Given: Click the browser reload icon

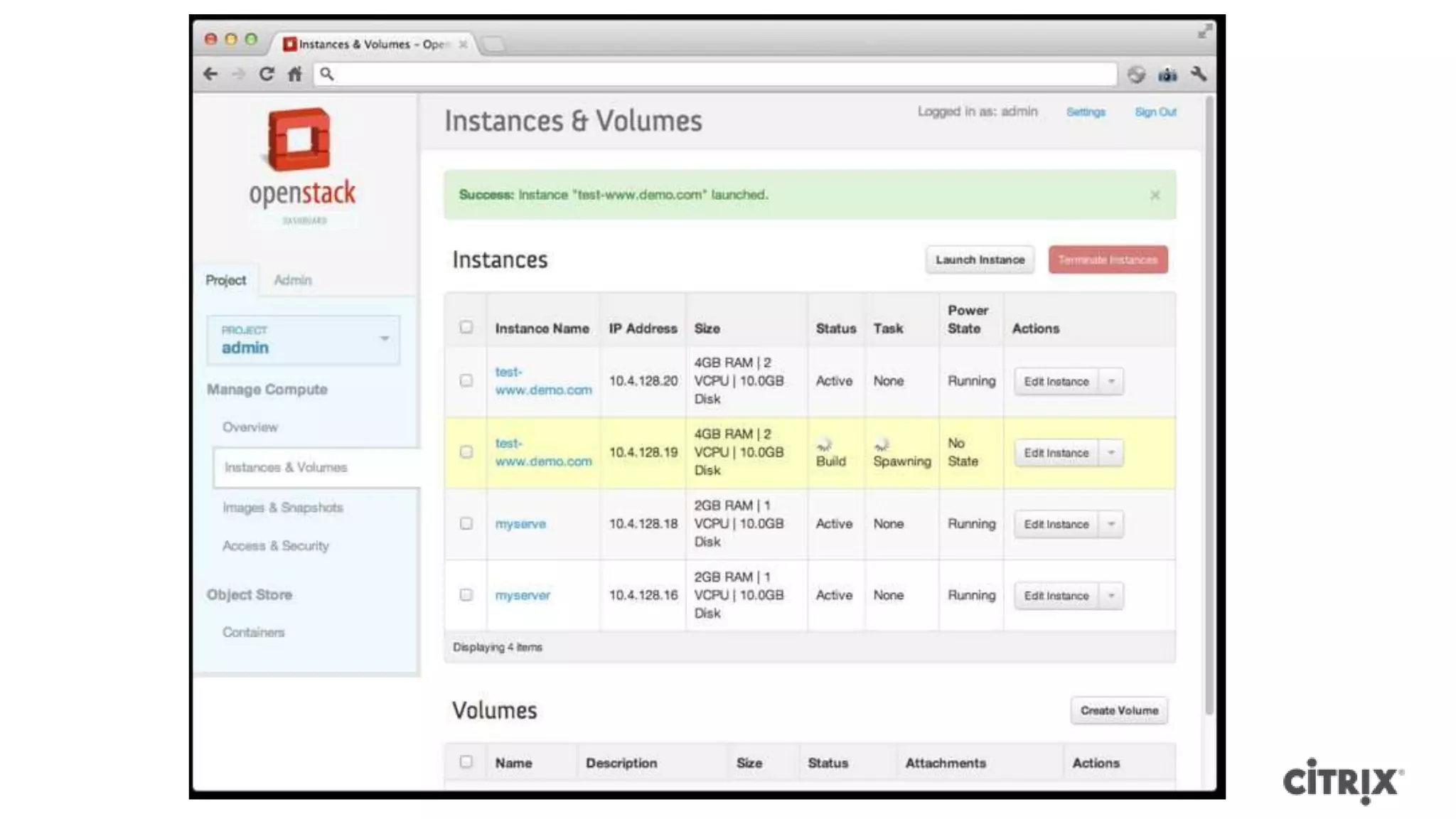Looking at the screenshot, I should click(x=267, y=74).
